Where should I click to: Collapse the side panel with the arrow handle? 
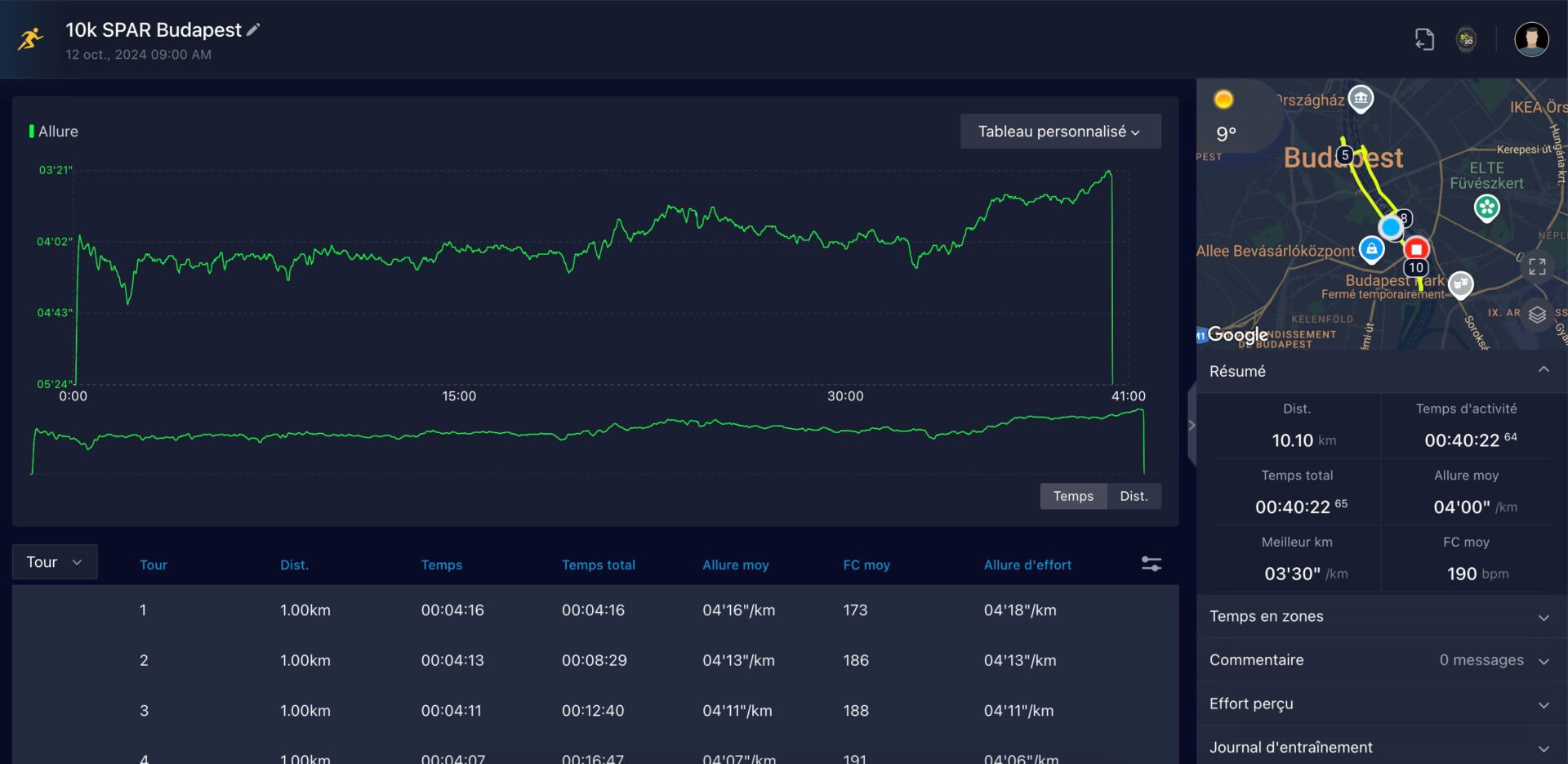click(1192, 425)
